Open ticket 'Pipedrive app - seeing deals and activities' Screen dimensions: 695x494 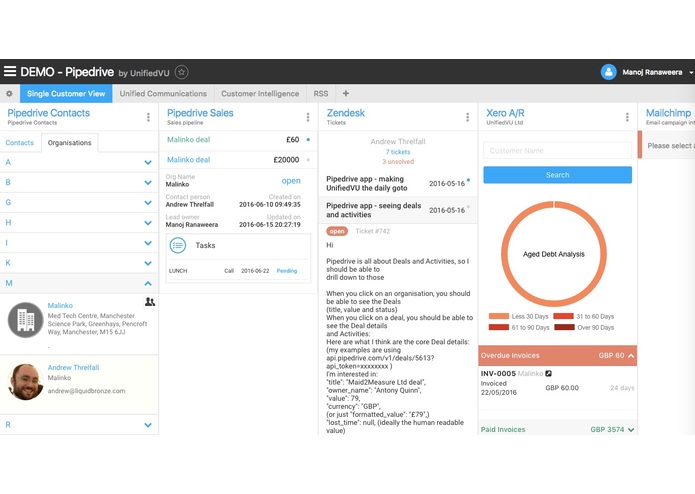click(398, 210)
